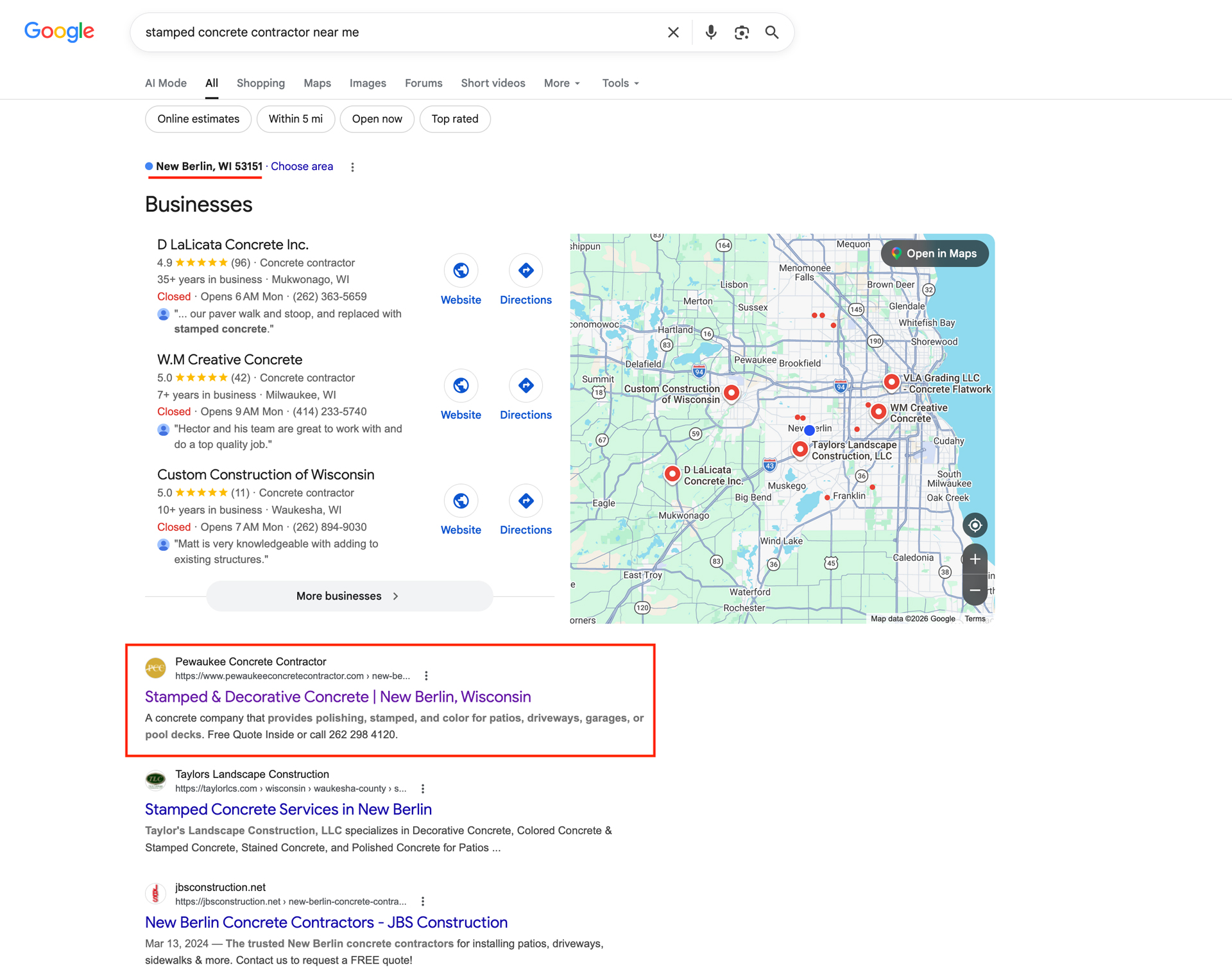The image size is (1232, 970).
Task: Expand the More businesses list
Action: point(349,596)
